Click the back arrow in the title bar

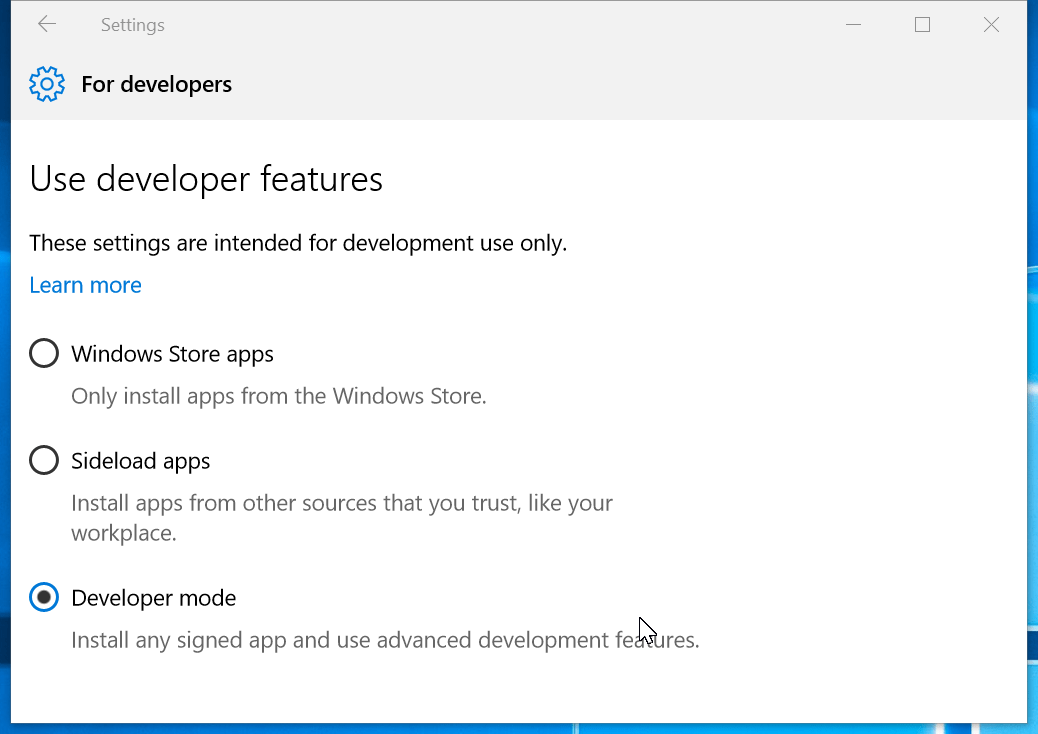pyautogui.click(x=47, y=25)
